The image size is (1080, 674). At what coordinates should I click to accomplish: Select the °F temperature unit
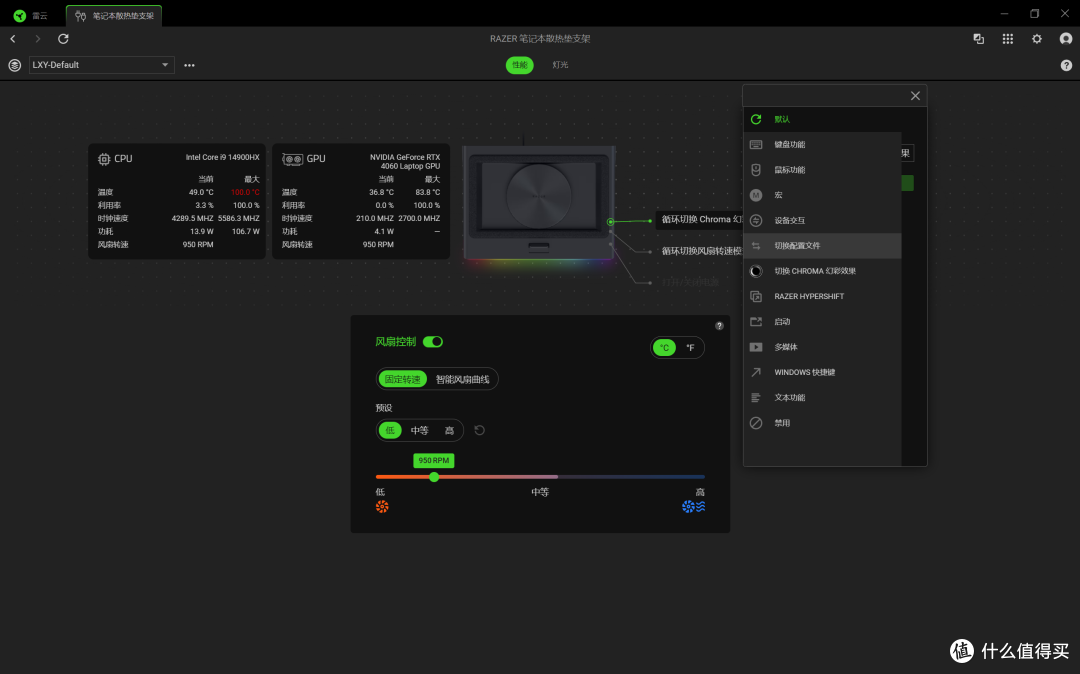click(x=690, y=348)
